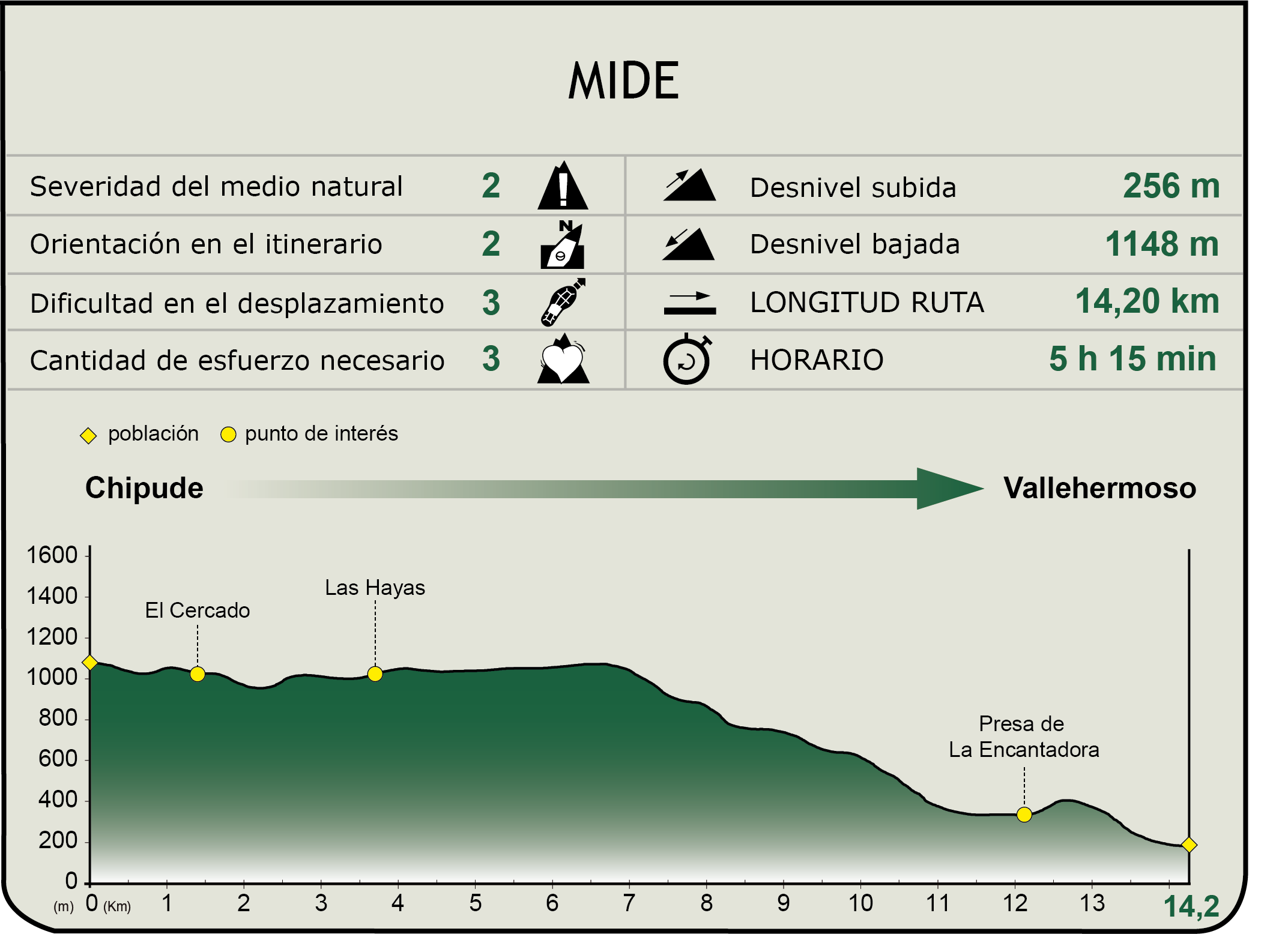Click the route length arrow icon

click(x=690, y=303)
